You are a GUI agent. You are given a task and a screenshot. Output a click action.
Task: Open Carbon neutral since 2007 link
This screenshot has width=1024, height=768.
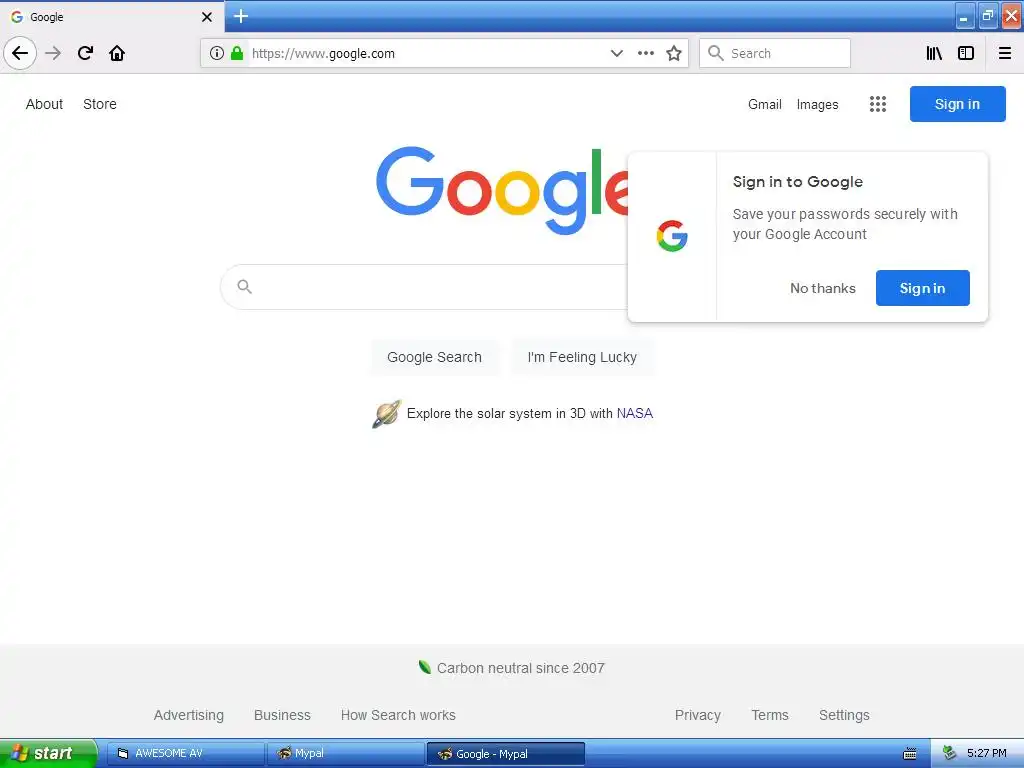520,668
